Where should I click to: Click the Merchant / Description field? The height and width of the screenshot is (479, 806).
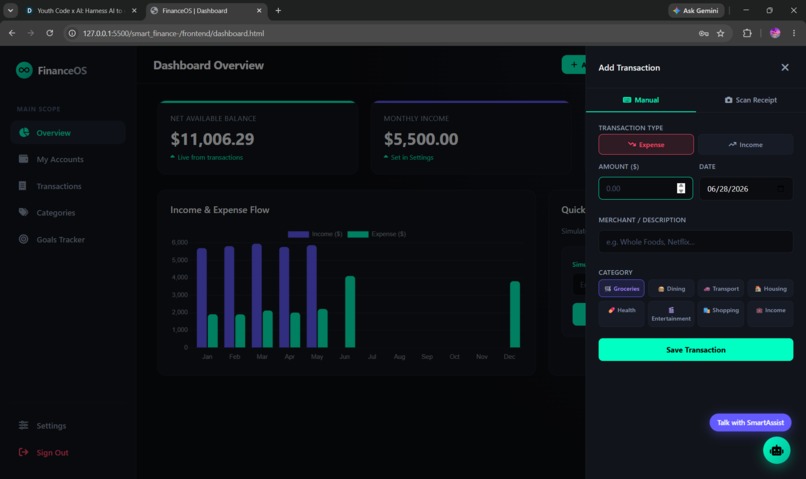(695, 242)
